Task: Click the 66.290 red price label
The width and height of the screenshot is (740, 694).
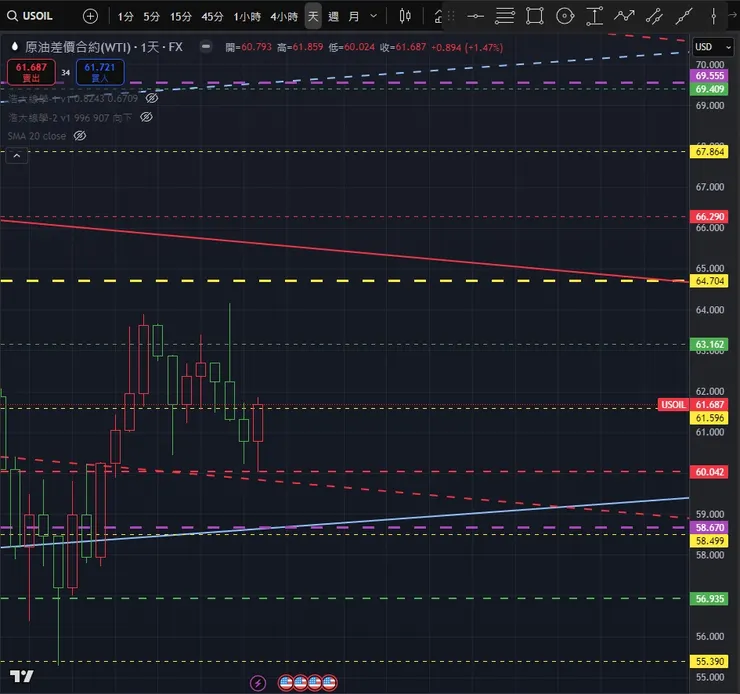Action: 709,217
